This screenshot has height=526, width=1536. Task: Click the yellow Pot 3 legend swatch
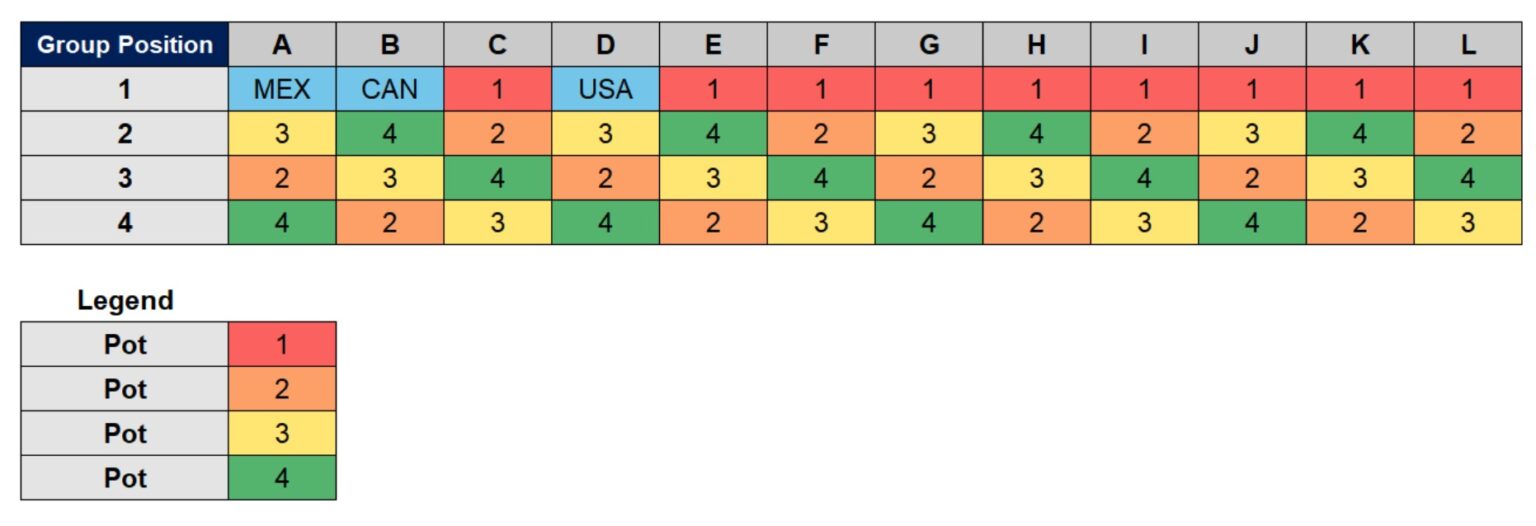click(x=282, y=433)
